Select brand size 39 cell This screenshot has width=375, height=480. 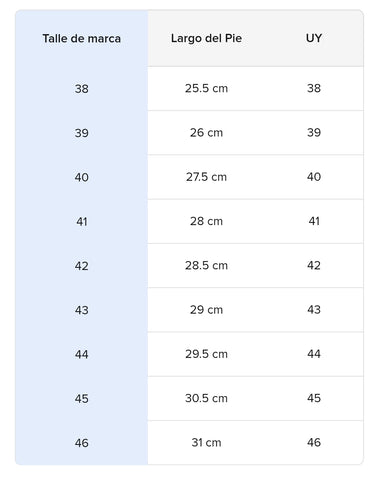[x=81, y=133]
